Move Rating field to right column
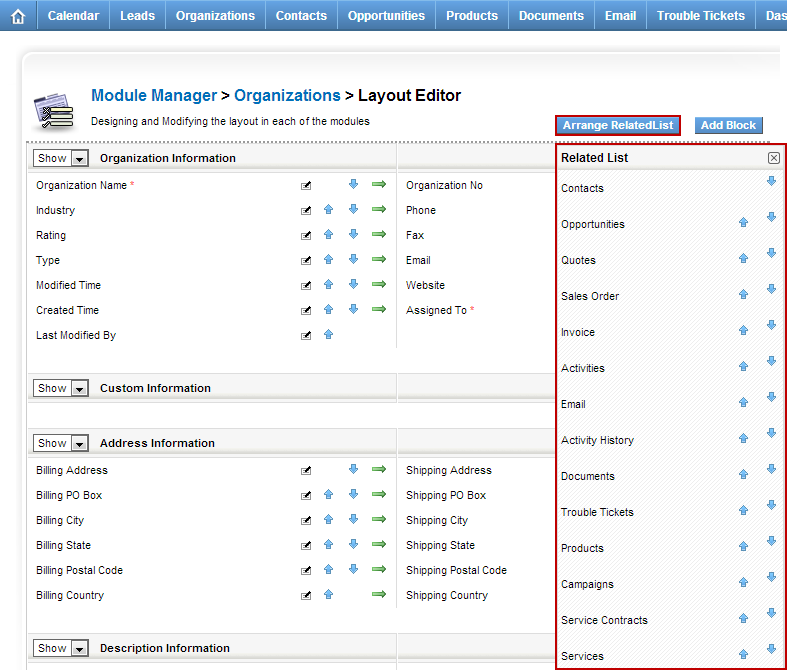The height and width of the screenshot is (670, 787). [379, 234]
